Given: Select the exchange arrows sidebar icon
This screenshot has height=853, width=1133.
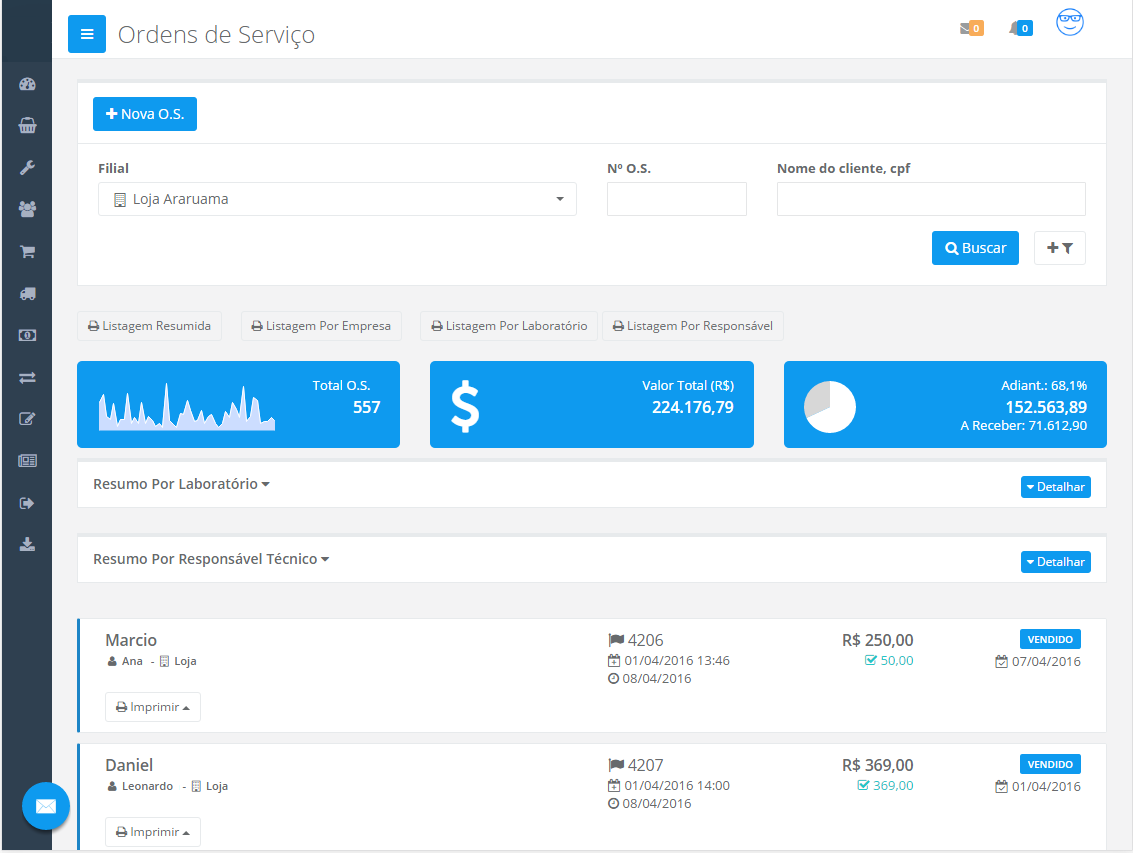Looking at the screenshot, I should pos(27,377).
